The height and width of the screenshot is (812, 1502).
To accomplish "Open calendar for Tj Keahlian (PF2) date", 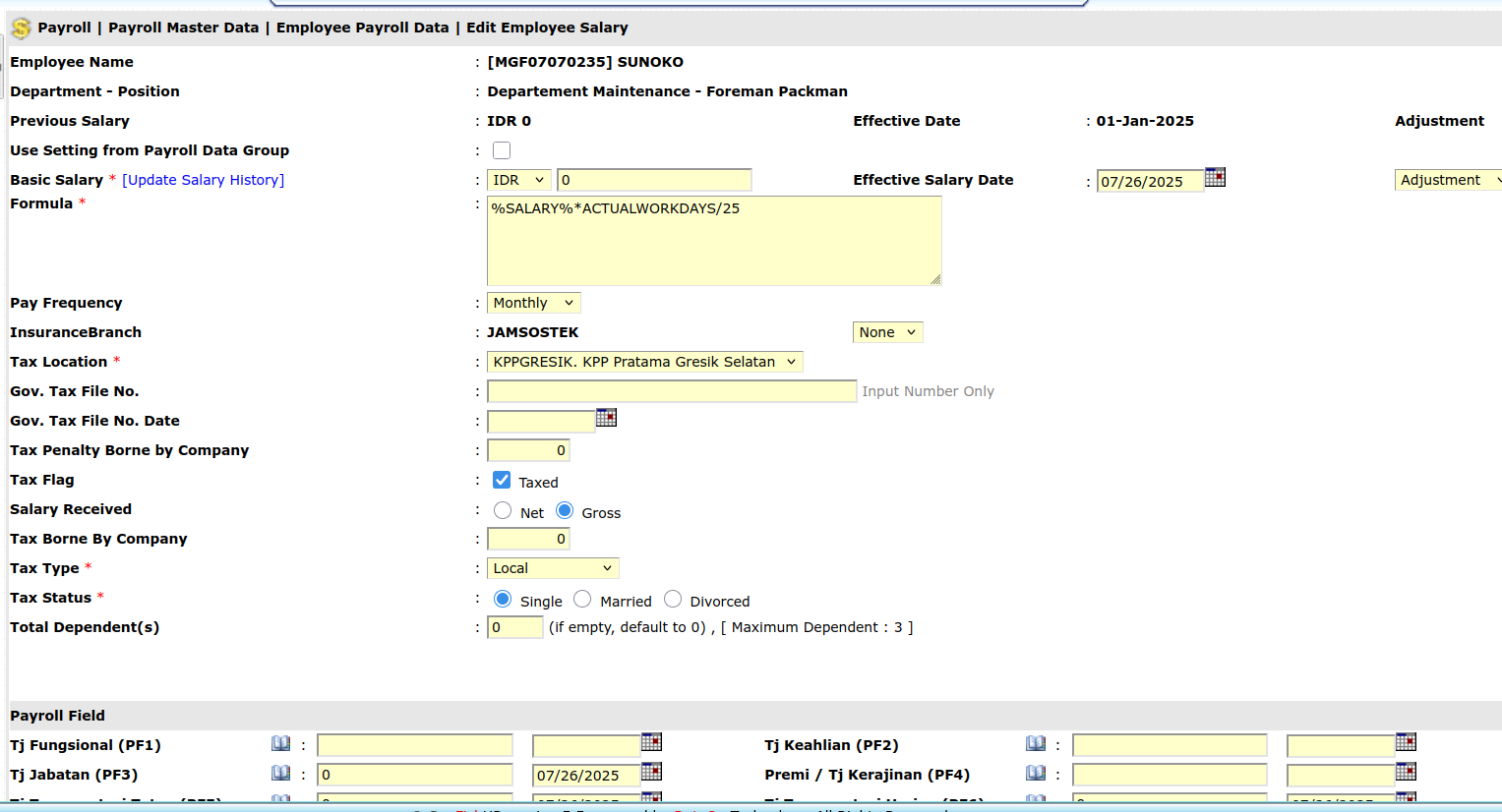I will coord(1406,742).
